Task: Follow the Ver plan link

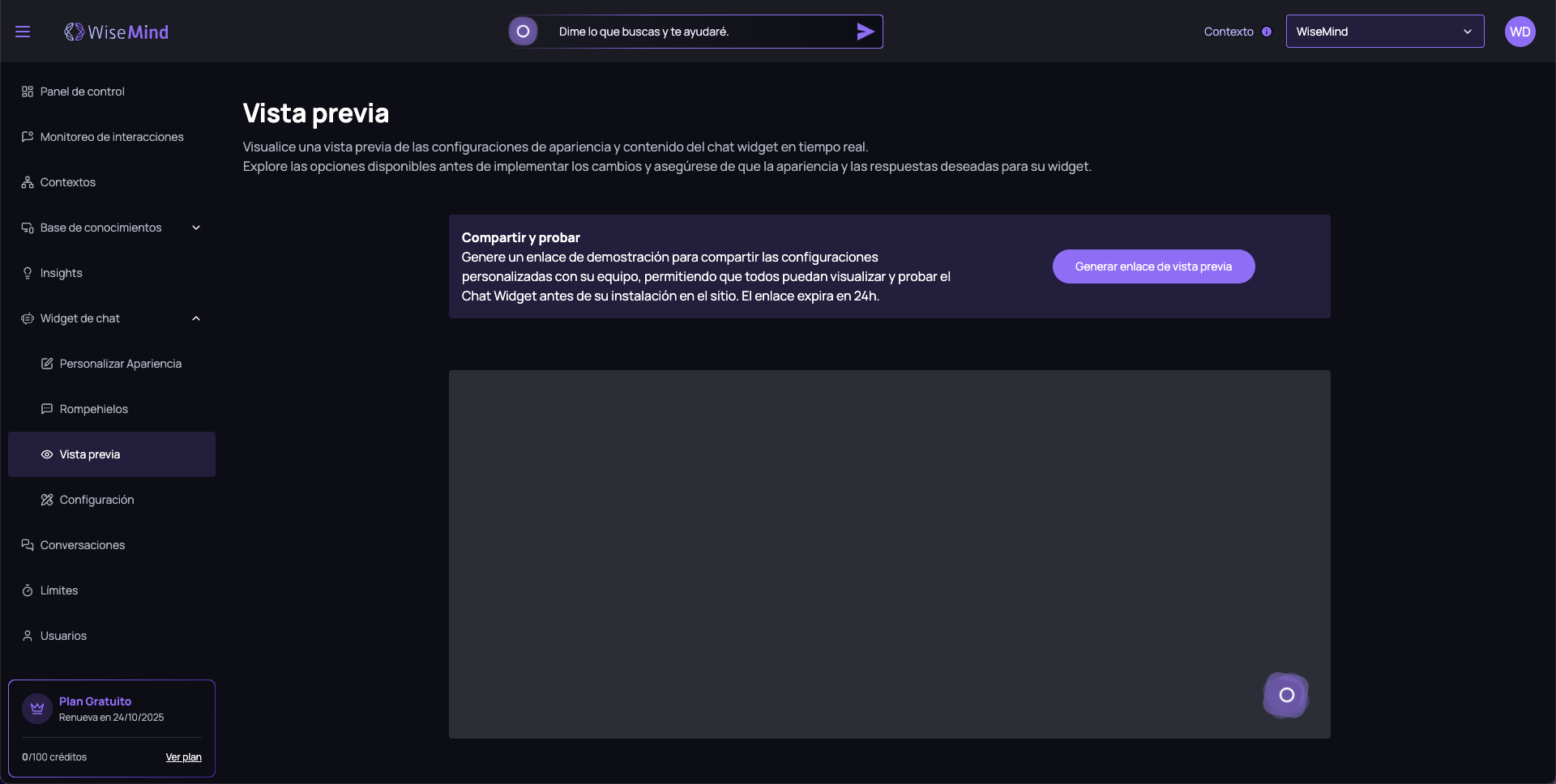Action: tap(183, 757)
